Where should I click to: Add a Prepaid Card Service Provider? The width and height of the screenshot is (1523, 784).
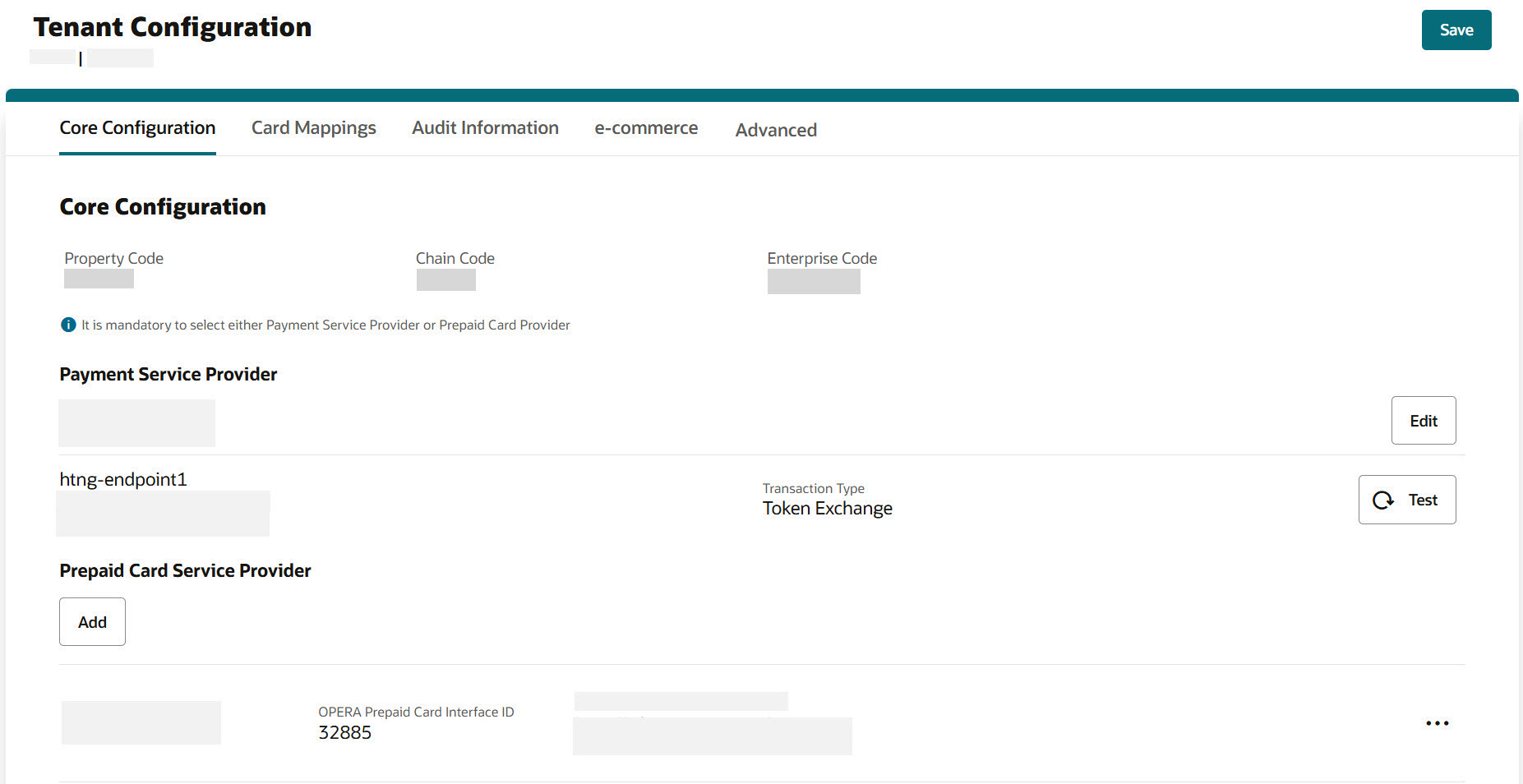click(92, 622)
